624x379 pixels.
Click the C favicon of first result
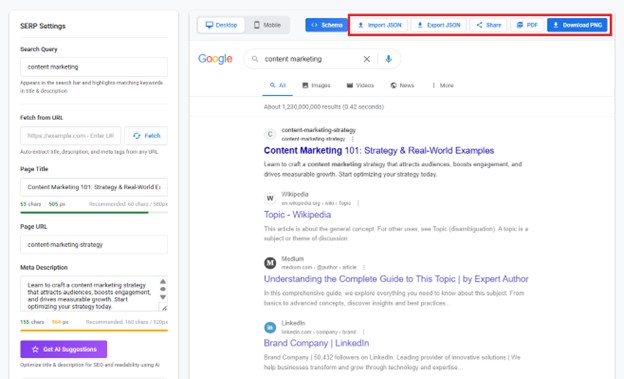coord(270,134)
